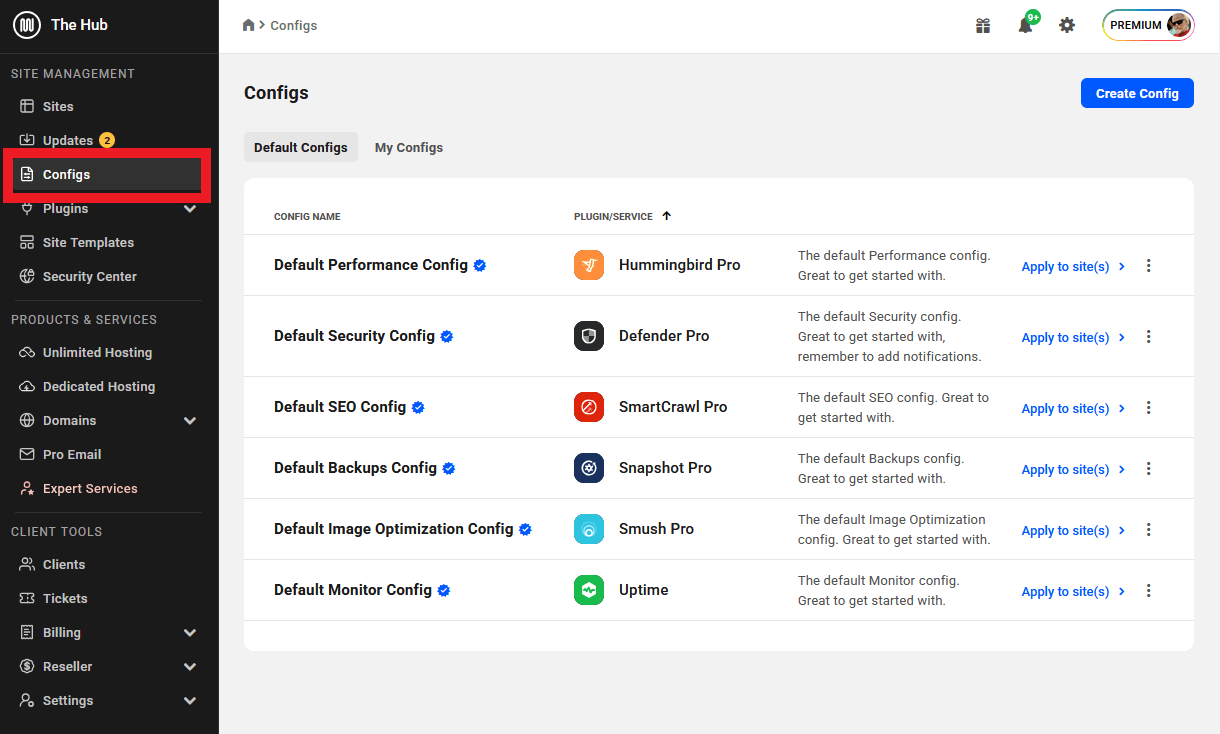This screenshot has height=734, width=1220.
Task: Switch to the Default Configs tab
Action: [x=301, y=147]
